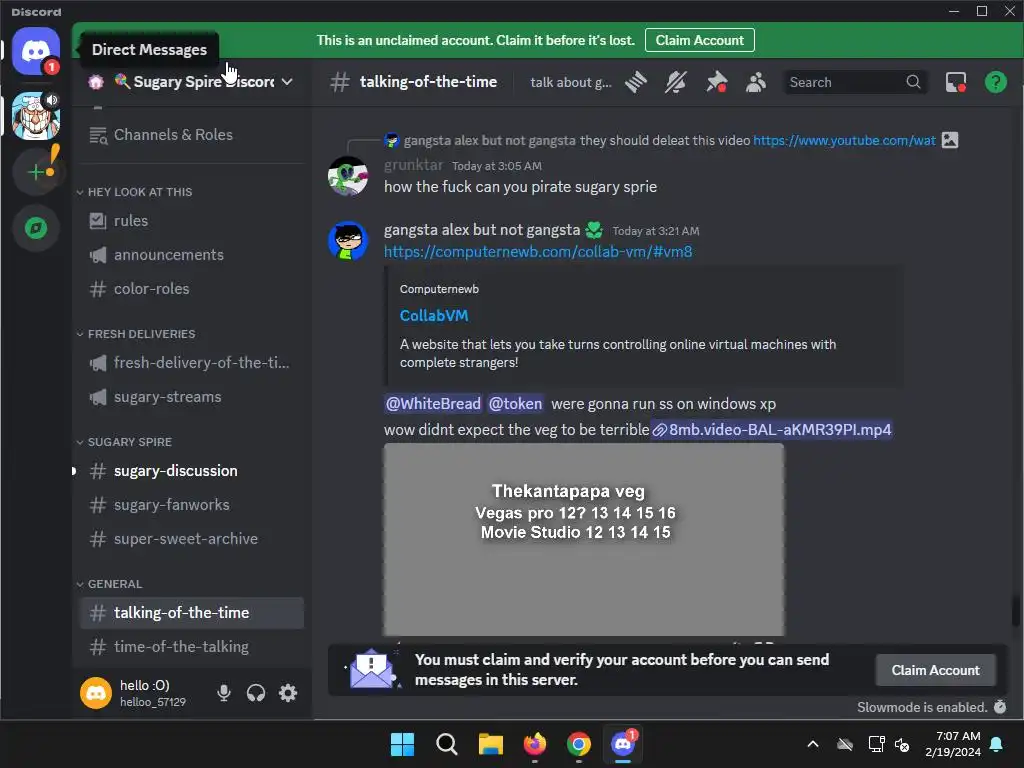Toggle notification settings bell icon
The image size is (1024, 768).
(676, 82)
